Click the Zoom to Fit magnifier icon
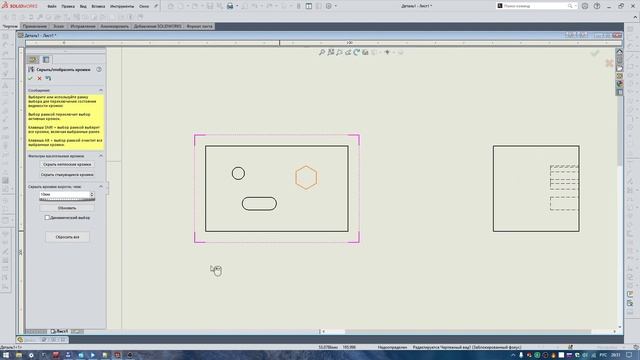This screenshot has height=360, width=640. tap(322, 52)
